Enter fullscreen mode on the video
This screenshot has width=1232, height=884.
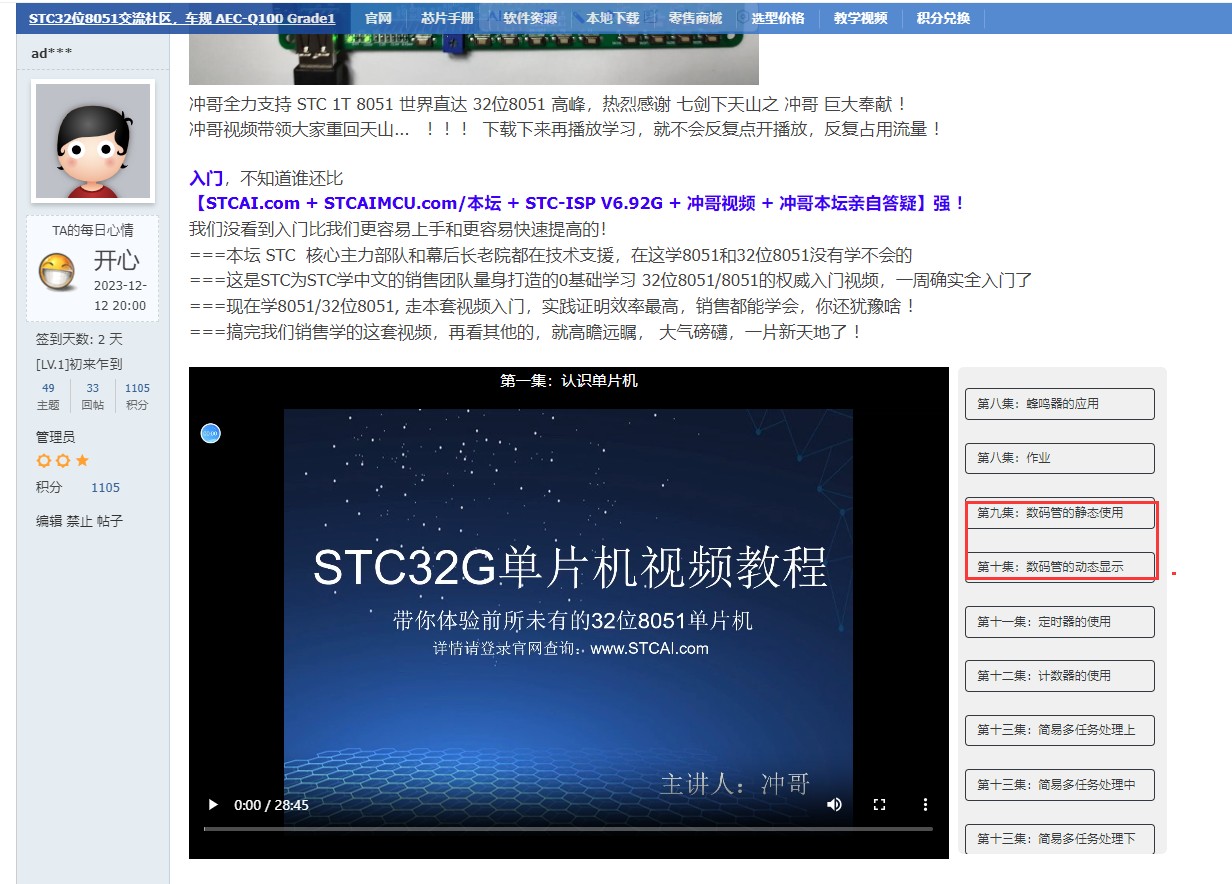click(880, 804)
